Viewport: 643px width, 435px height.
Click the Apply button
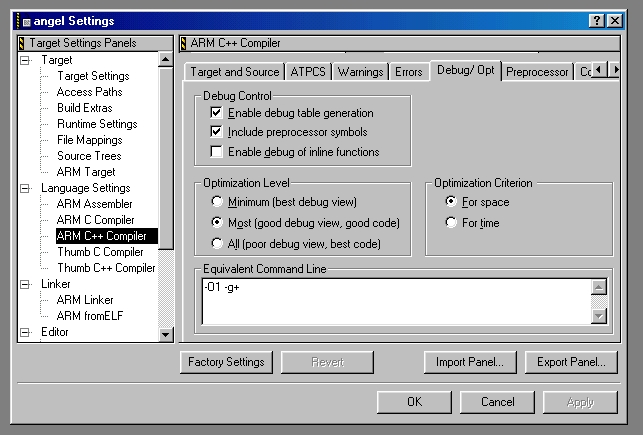click(x=580, y=402)
